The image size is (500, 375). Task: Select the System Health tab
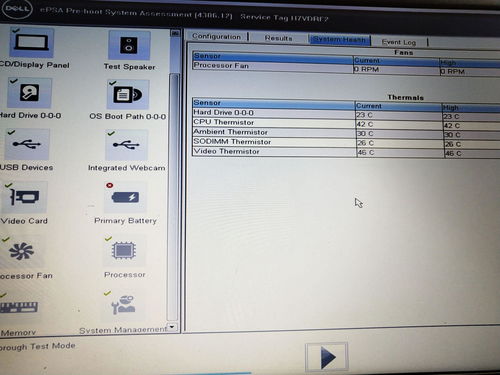coord(339,39)
